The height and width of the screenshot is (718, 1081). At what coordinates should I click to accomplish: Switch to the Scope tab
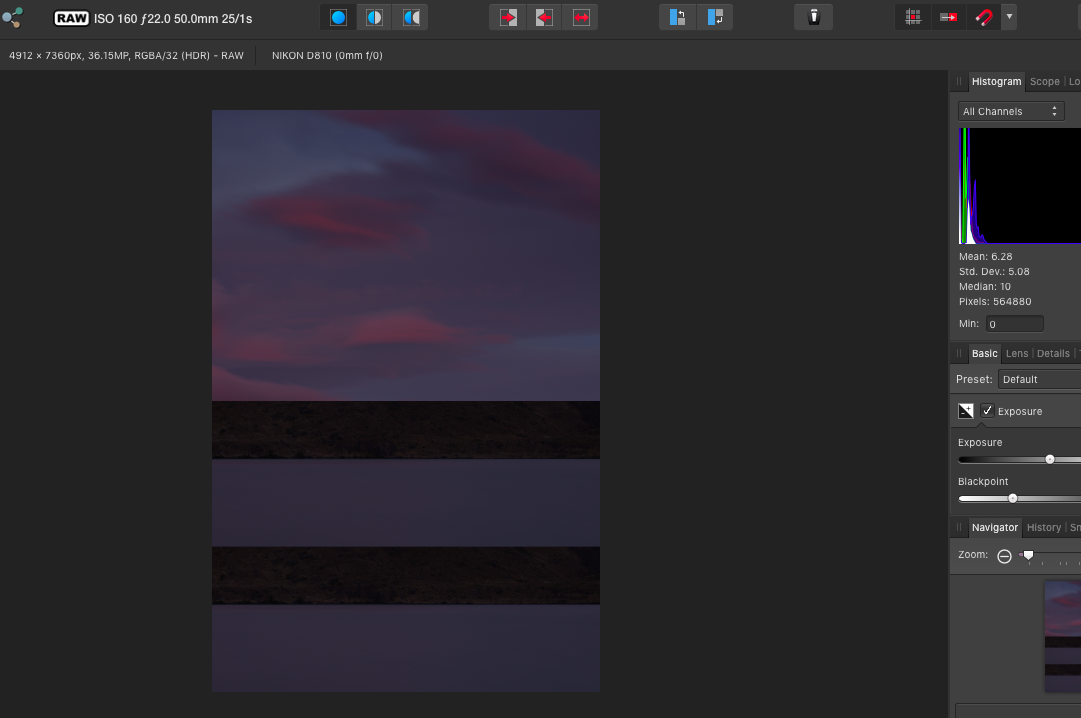(x=1044, y=81)
